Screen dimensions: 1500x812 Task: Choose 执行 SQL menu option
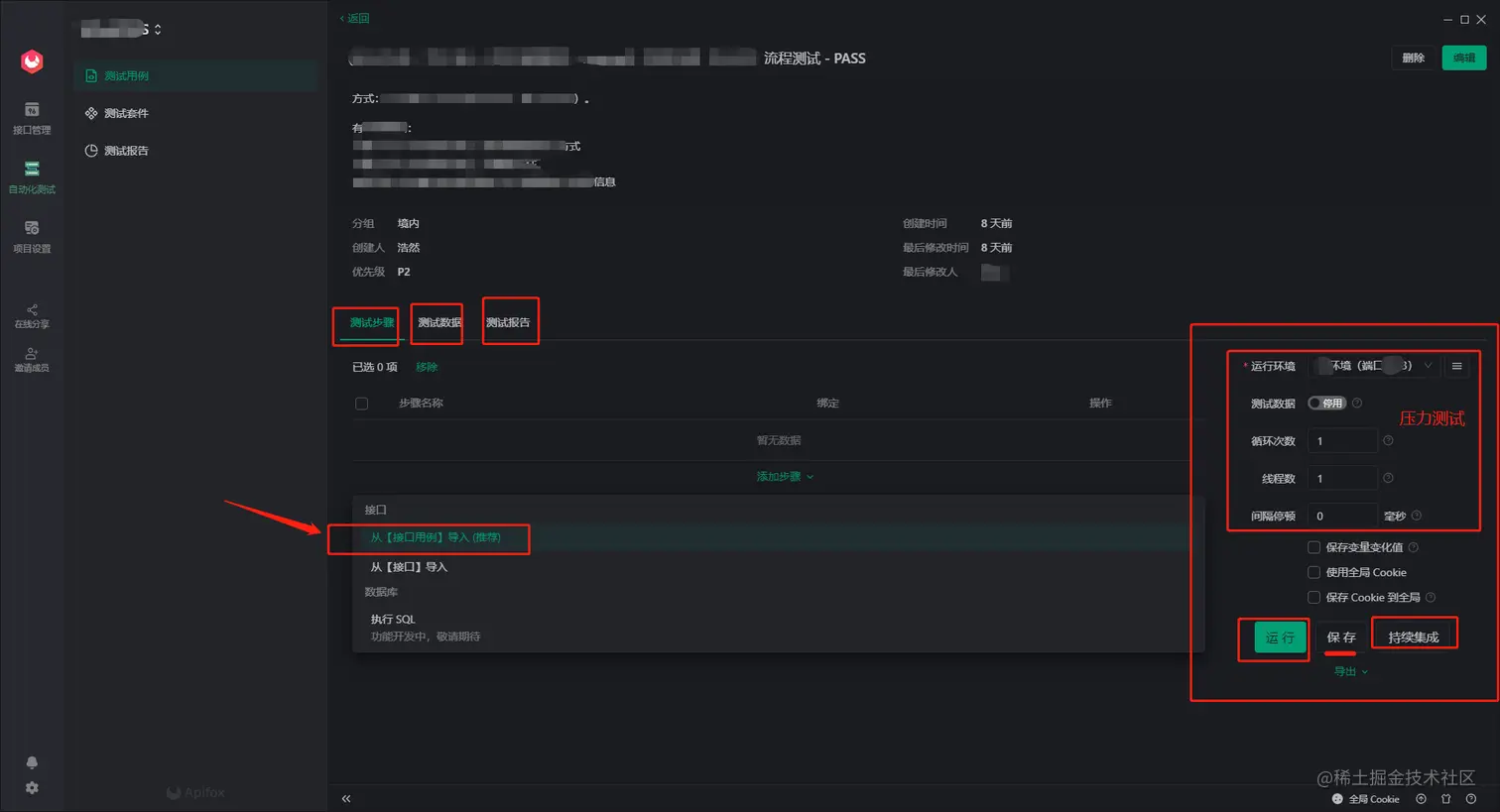pos(779,627)
